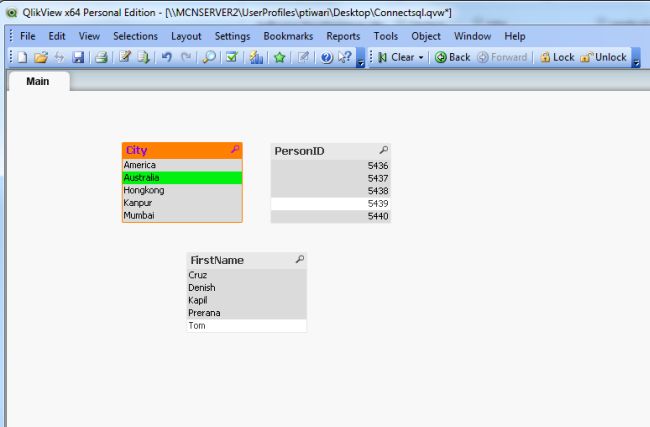Click the Refresh document icon
The width and height of the screenshot is (650, 427).
[59, 57]
